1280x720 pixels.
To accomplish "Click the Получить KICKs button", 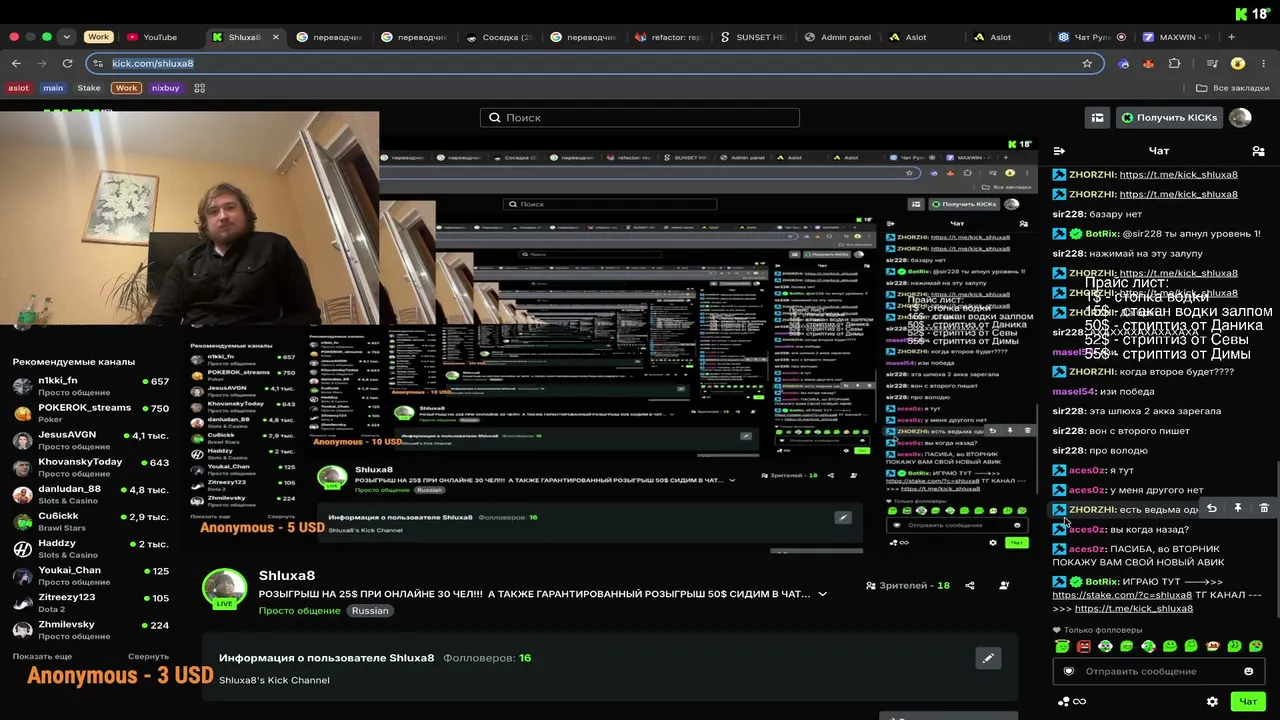I will point(1169,118).
